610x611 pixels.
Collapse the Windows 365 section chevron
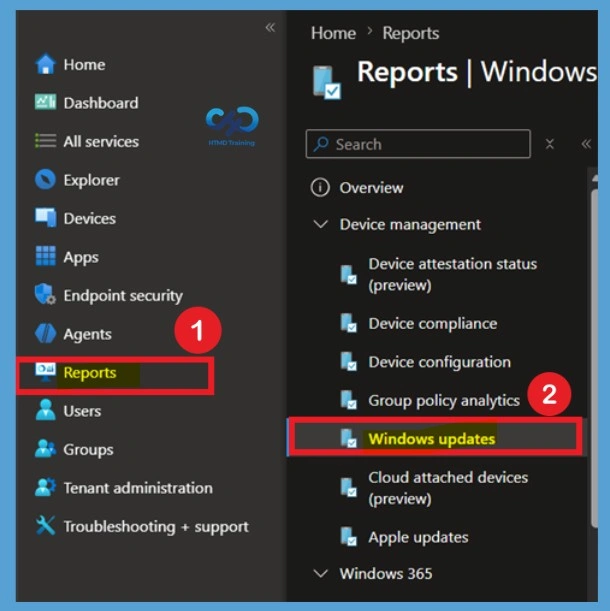click(320, 573)
